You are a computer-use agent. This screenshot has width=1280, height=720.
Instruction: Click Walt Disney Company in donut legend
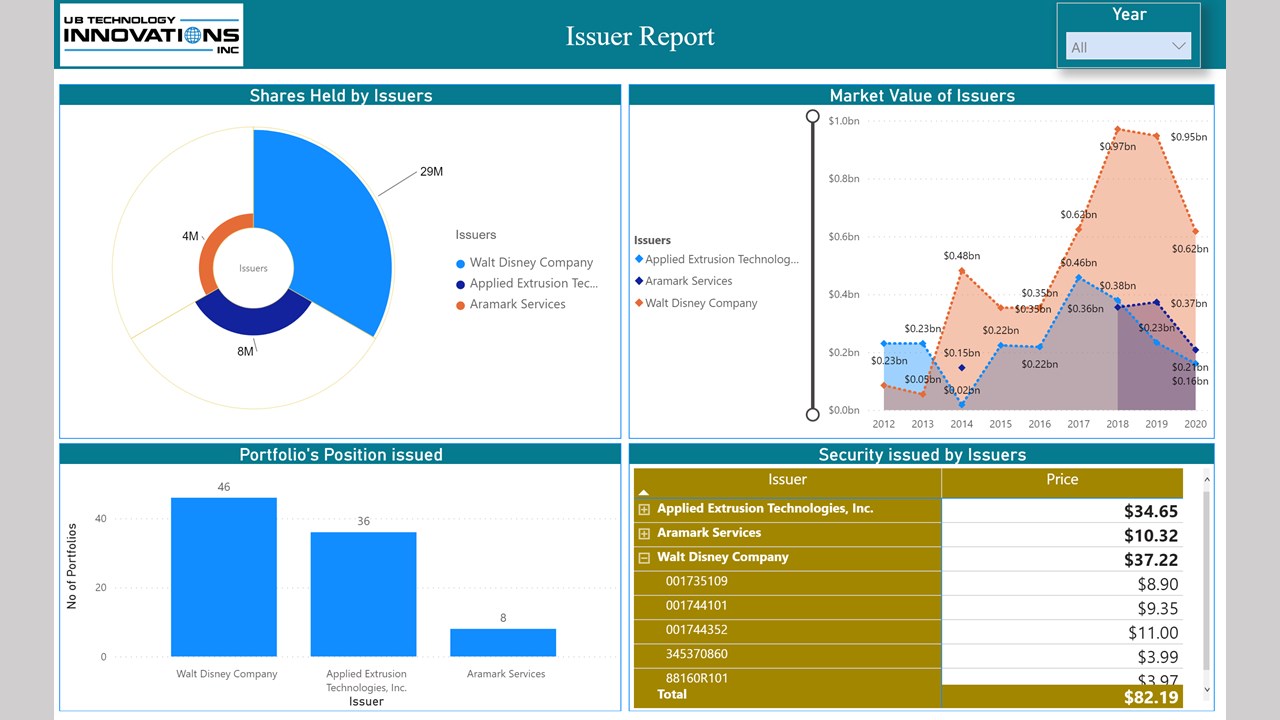click(x=531, y=263)
